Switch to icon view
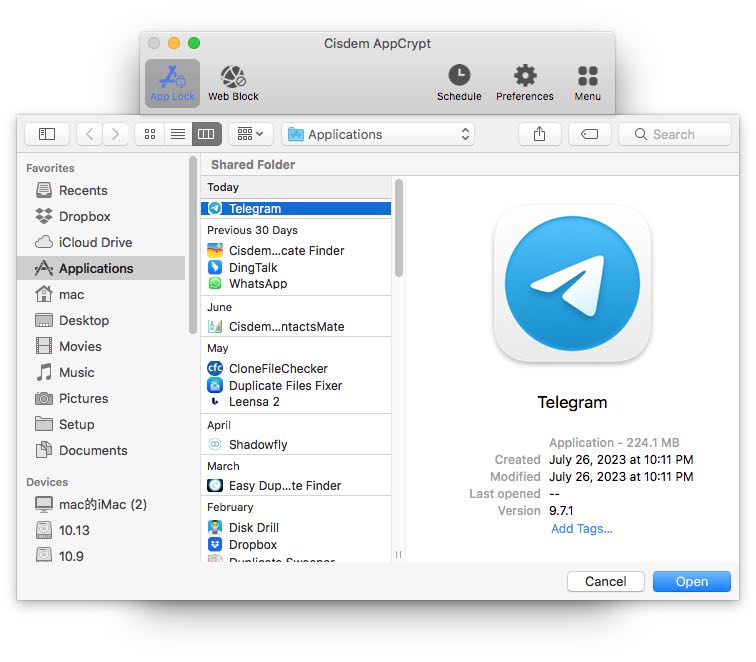The image size is (756, 662). (x=150, y=134)
